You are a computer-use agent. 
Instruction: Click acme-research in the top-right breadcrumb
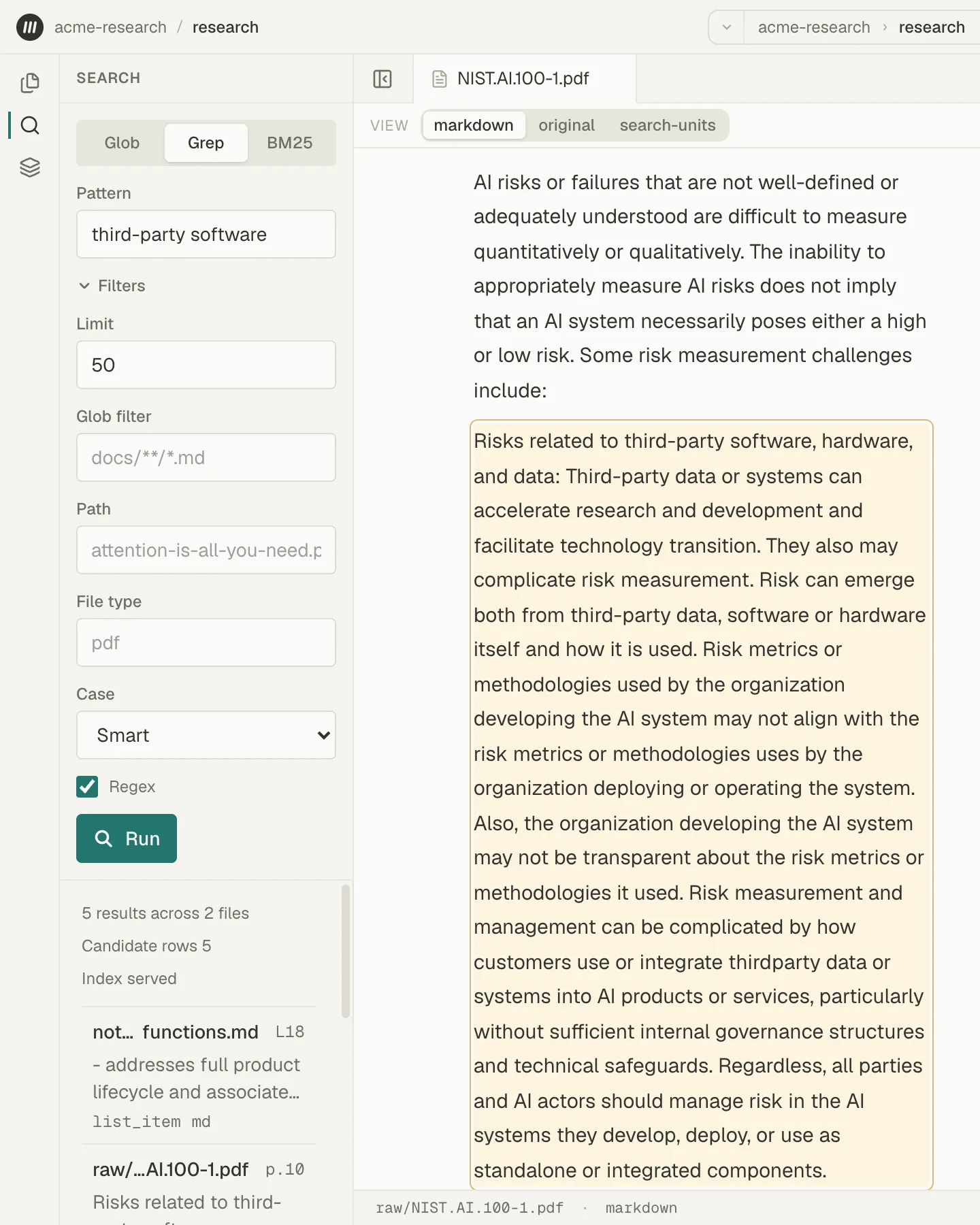pyautogui.click(x=814, y=27)
